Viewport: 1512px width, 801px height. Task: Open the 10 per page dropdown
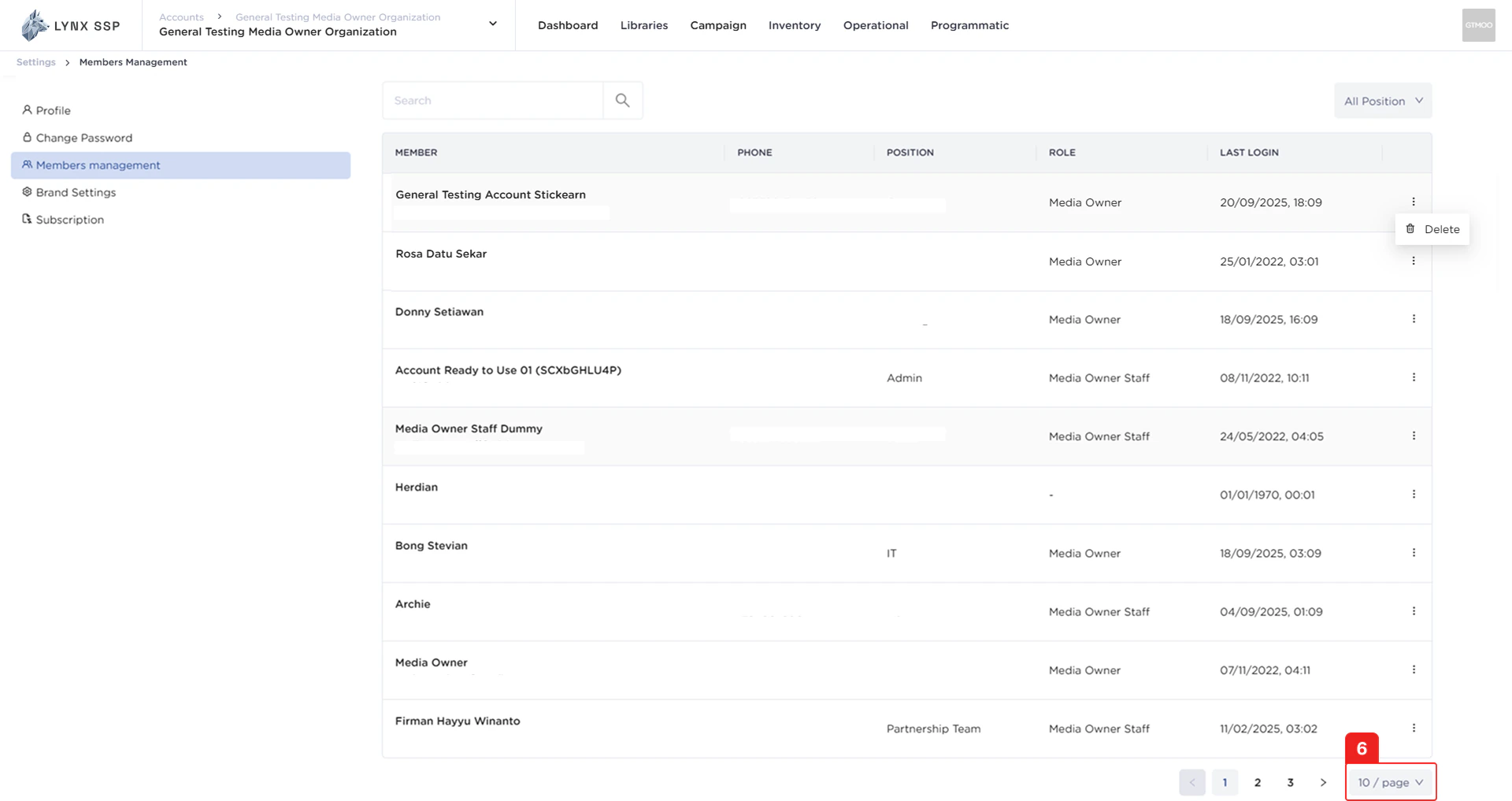1390,782
